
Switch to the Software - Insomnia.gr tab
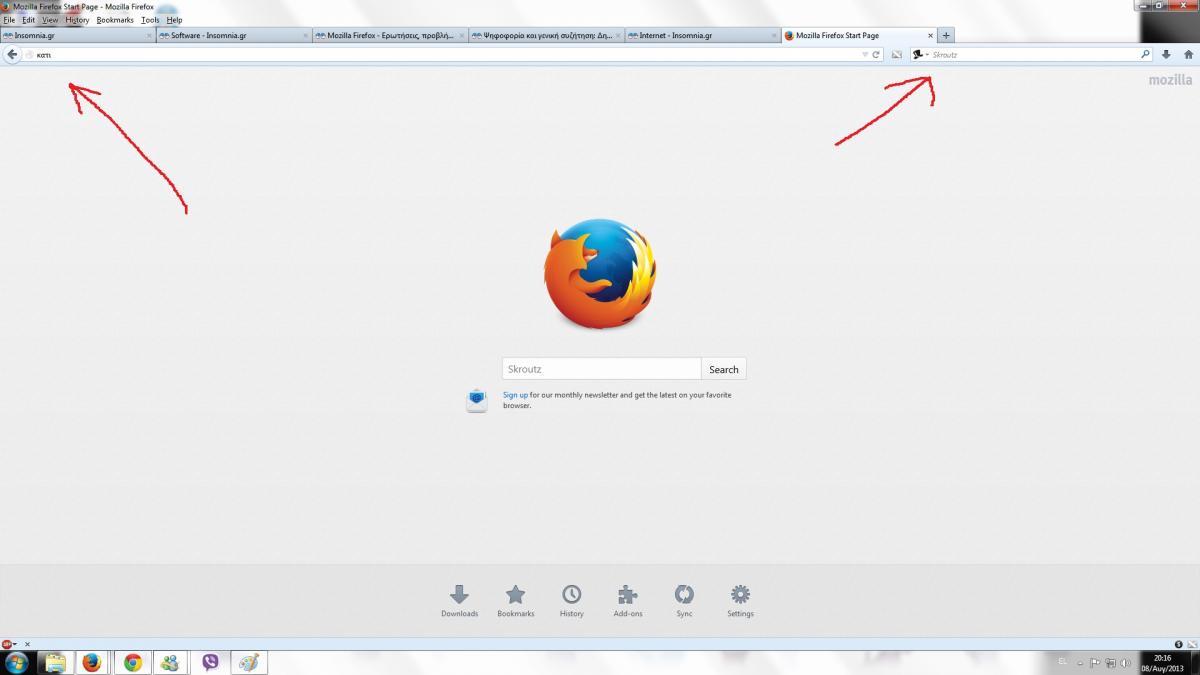(x=234, y=36)
